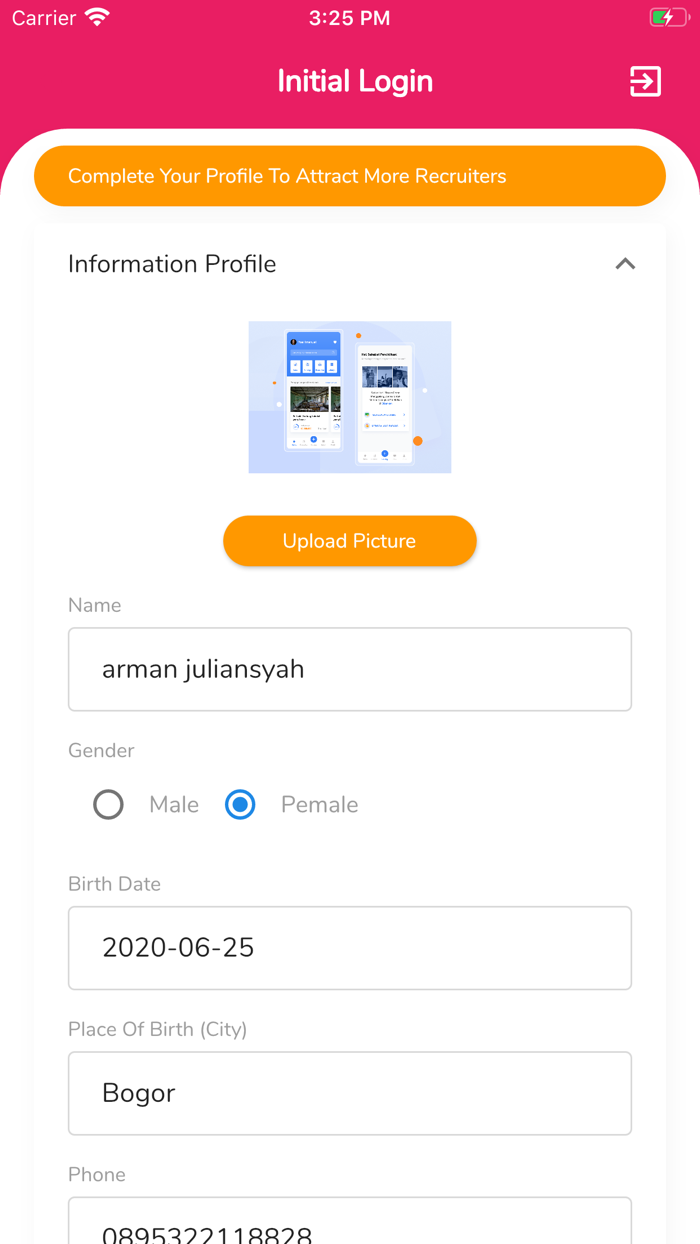Tap the time display showing 3:25 PM
The width and height of the screenshot is (700, 1244).
click(349, 16)
